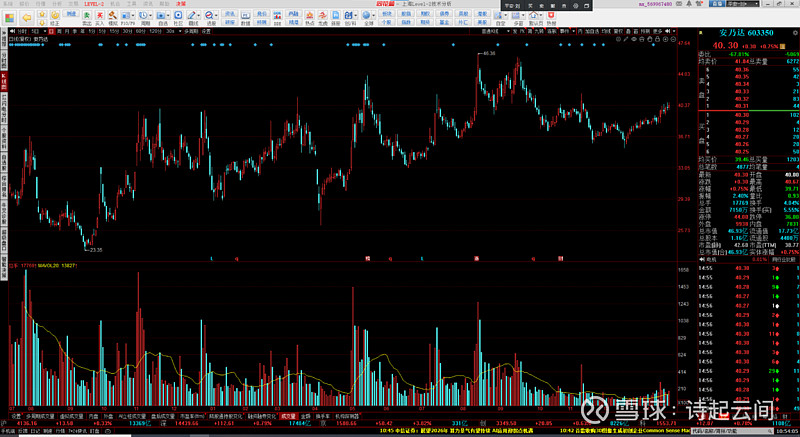Switch chart to 30分 period

[127, 31]
